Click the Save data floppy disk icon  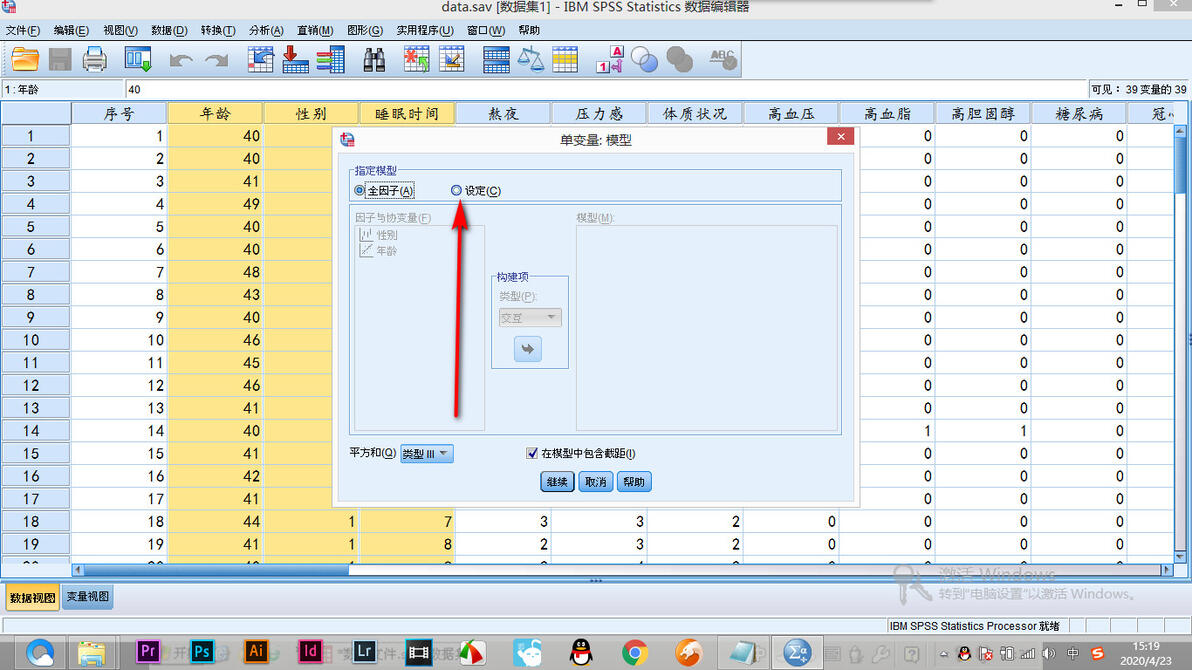pos(60,59)
